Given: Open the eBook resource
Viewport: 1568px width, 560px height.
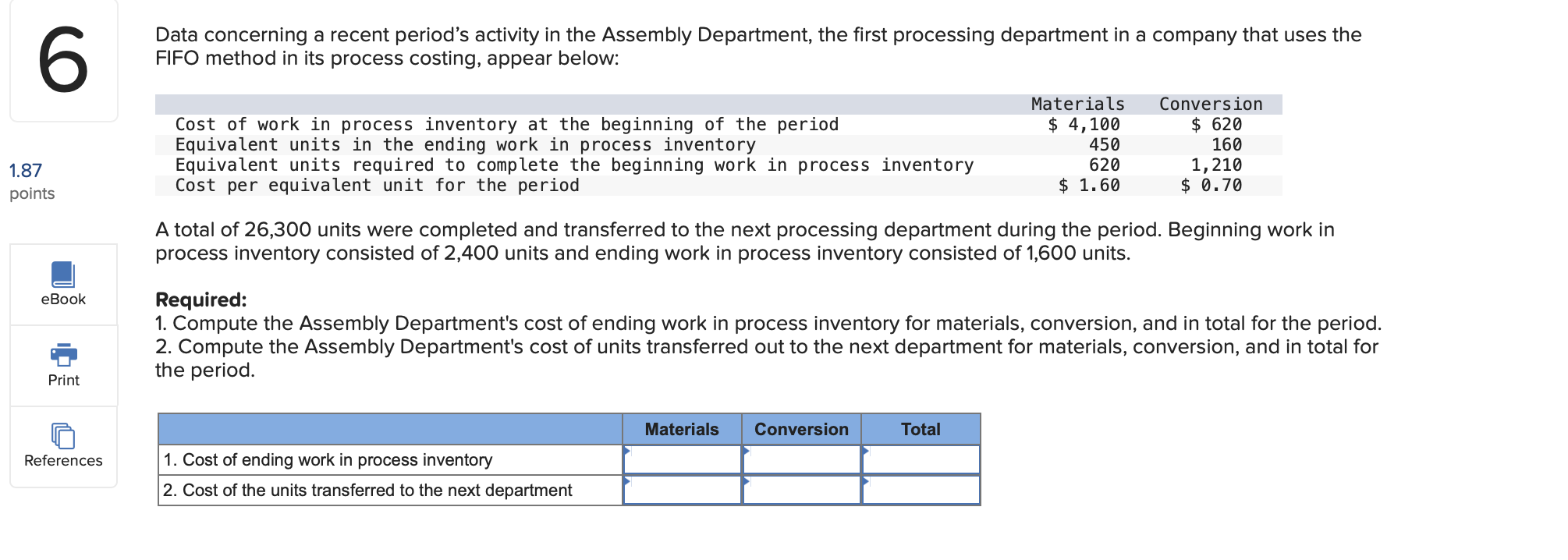Looking at the screenshot, I should (x=62, y=285).
